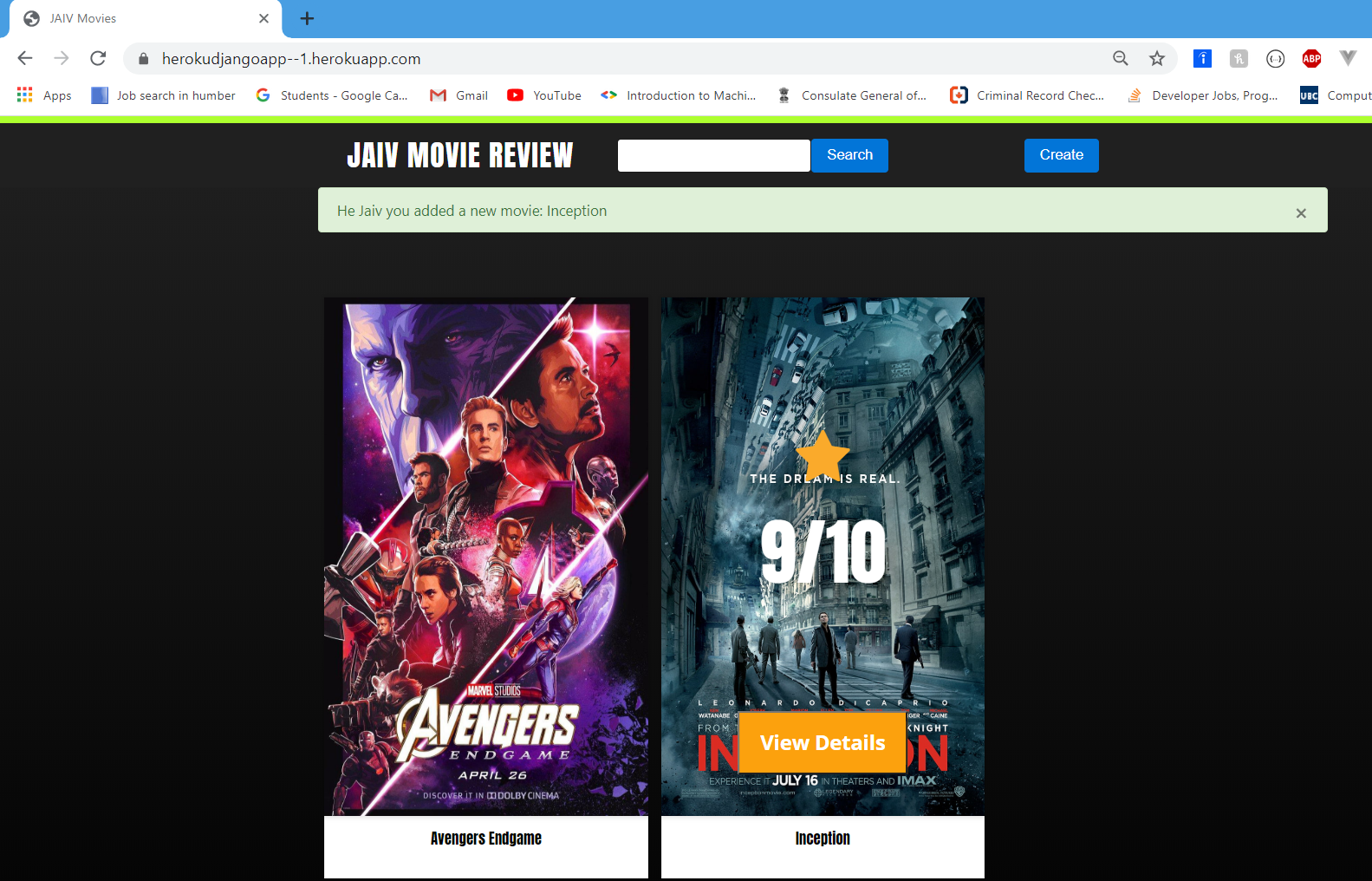Open the AdBlock Plus extension
This screenshot has width=1372, height=881.
1311,58
